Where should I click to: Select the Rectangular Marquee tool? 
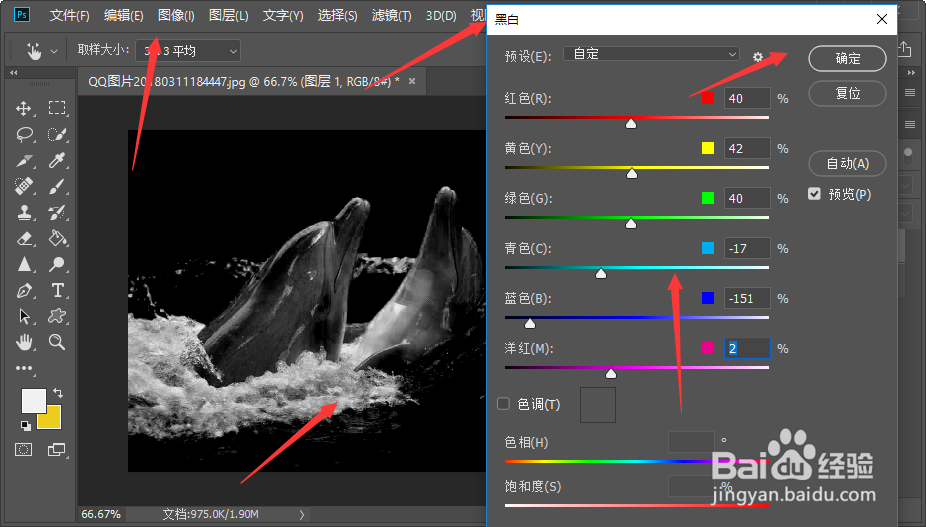click(57, 108)
